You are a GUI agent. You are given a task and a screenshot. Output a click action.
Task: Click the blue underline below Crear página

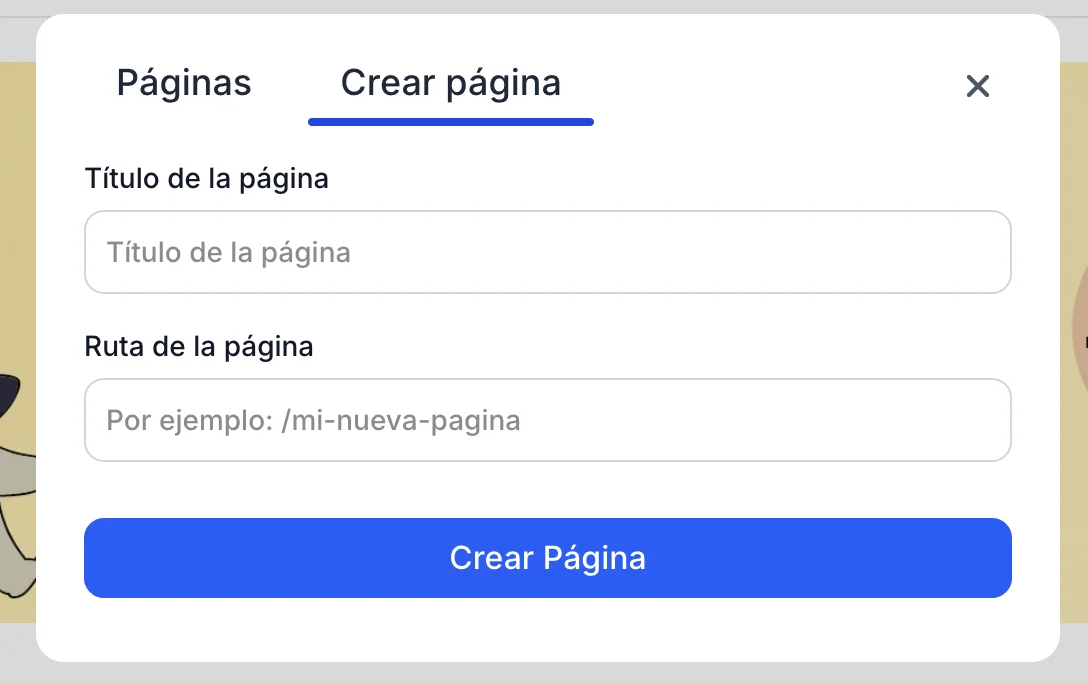pyautogui.click(x=450, y=122)
